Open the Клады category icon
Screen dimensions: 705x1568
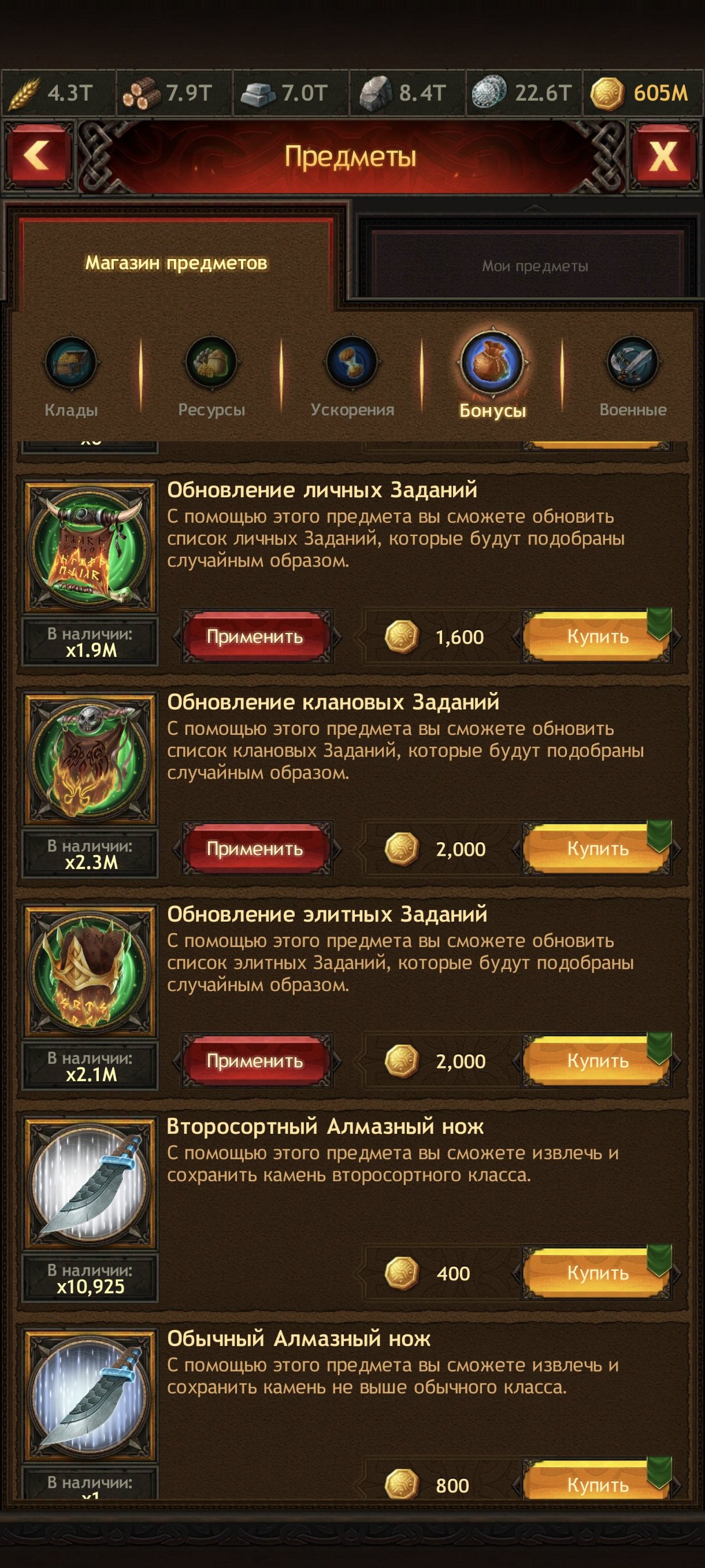70,363
